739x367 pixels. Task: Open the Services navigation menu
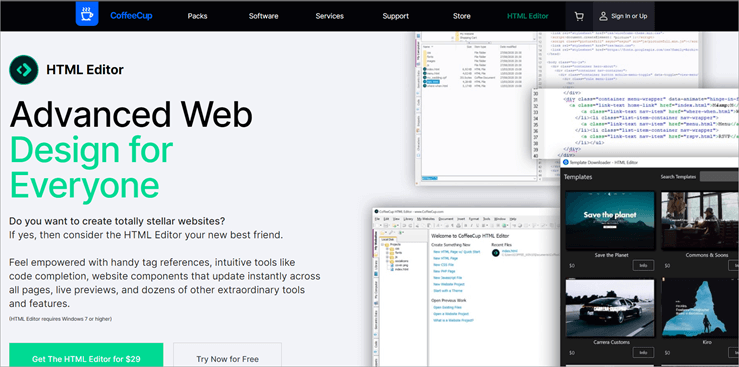coord(329,16)
